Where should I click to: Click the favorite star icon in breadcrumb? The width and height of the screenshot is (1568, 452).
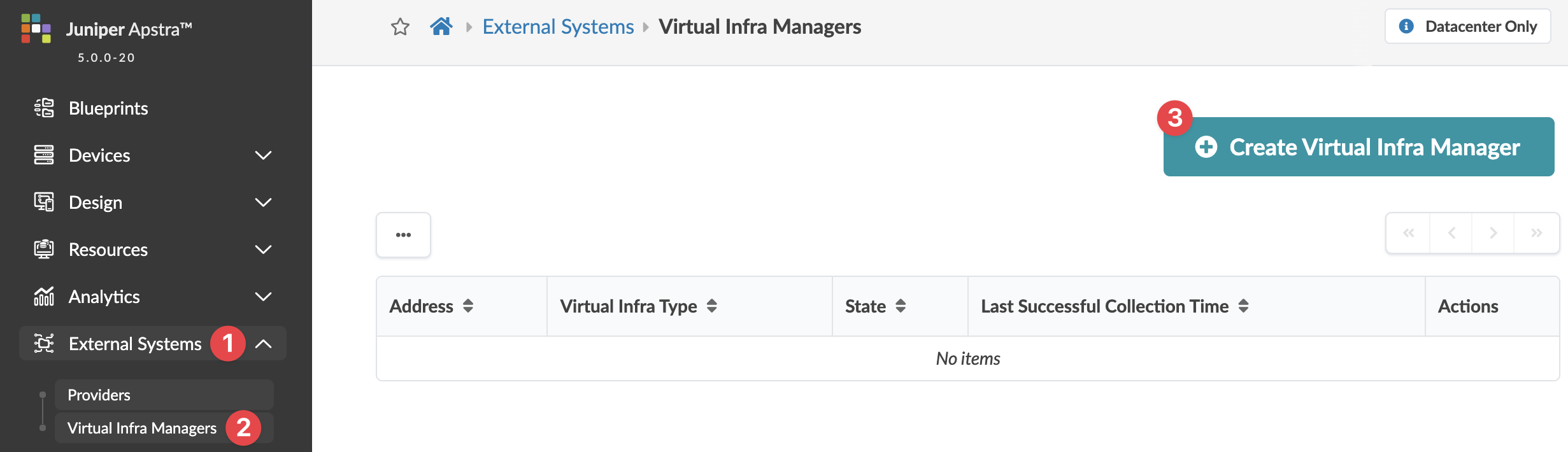pos(400,27)
